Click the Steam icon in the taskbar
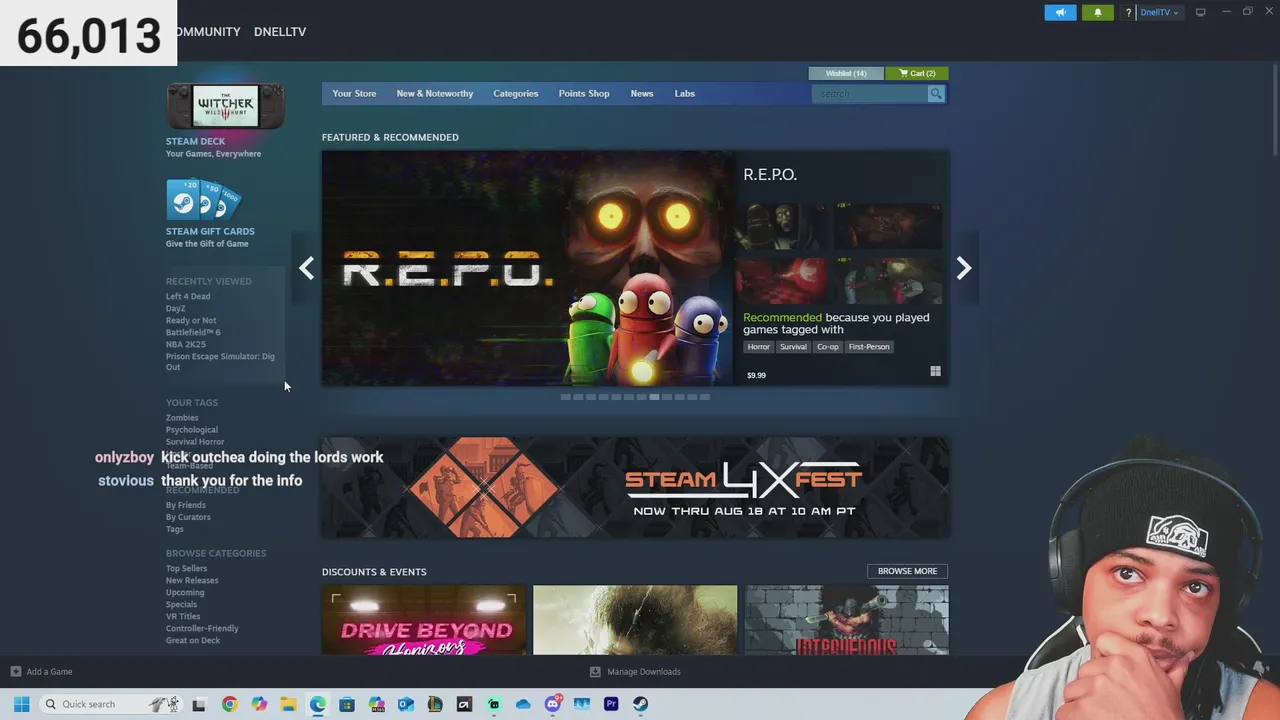The height and width of the screenshot is (720, 1280). (x=640, y=704)
